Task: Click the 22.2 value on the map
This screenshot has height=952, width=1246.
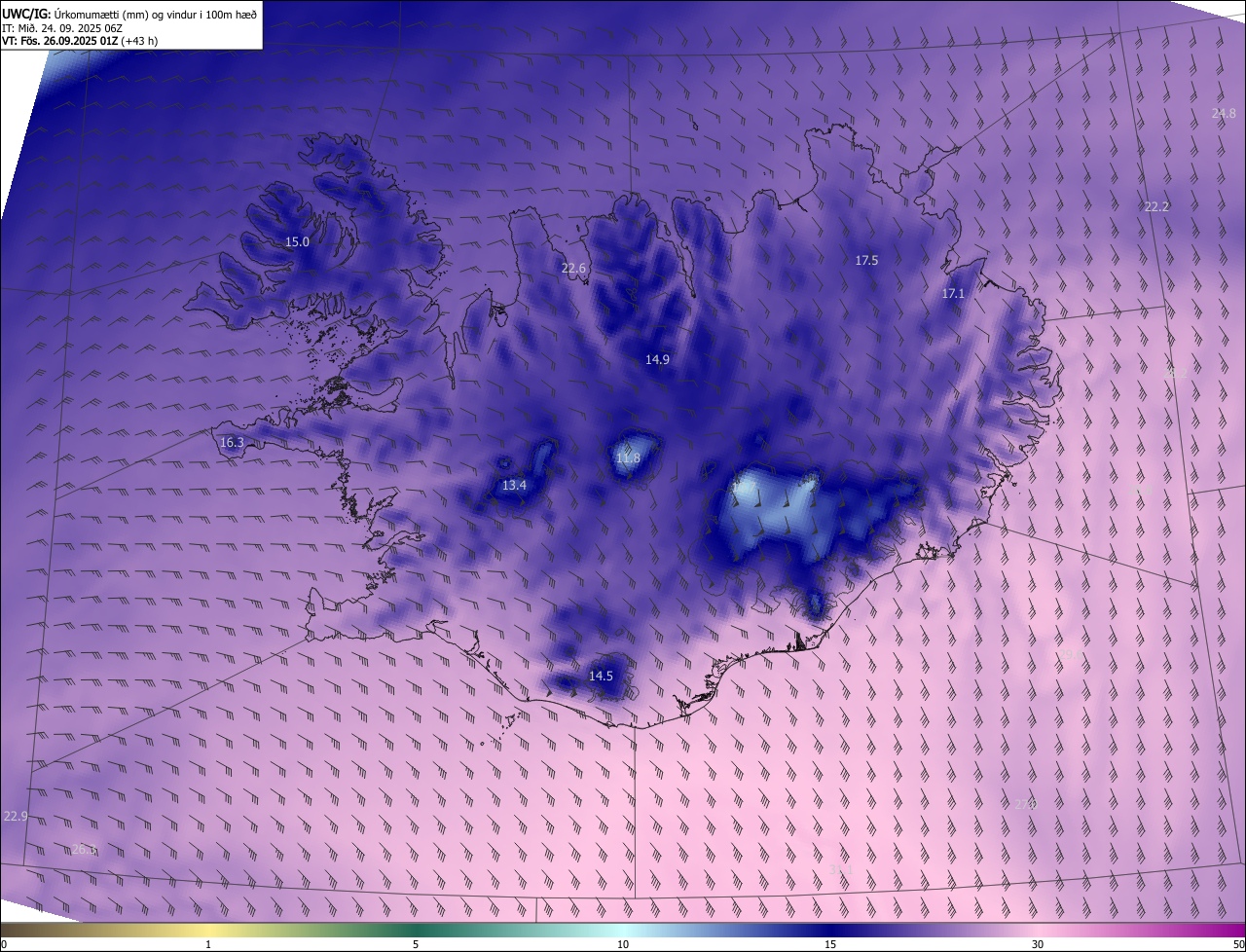Action: pyautogui.click(x=1156, y=206)
